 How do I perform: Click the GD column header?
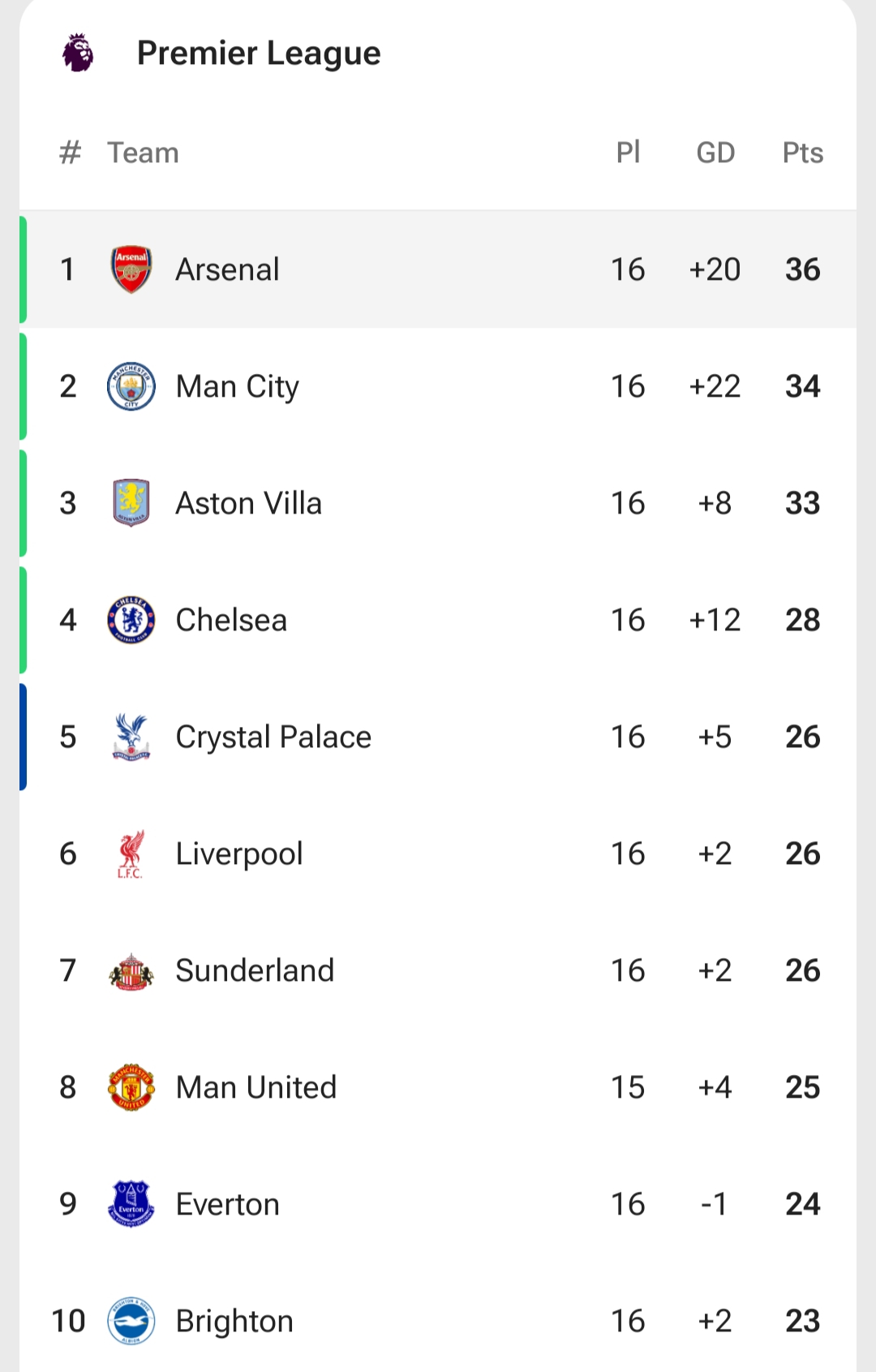coord(715,153)
